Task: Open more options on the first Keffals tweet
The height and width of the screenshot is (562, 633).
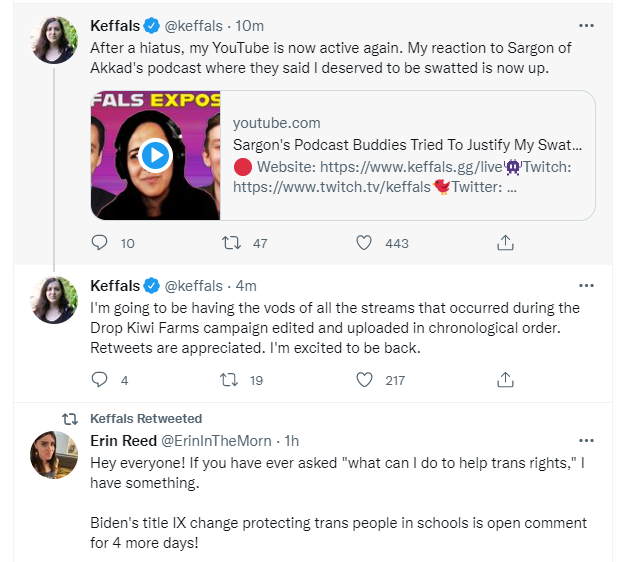Action: point(587,25)
